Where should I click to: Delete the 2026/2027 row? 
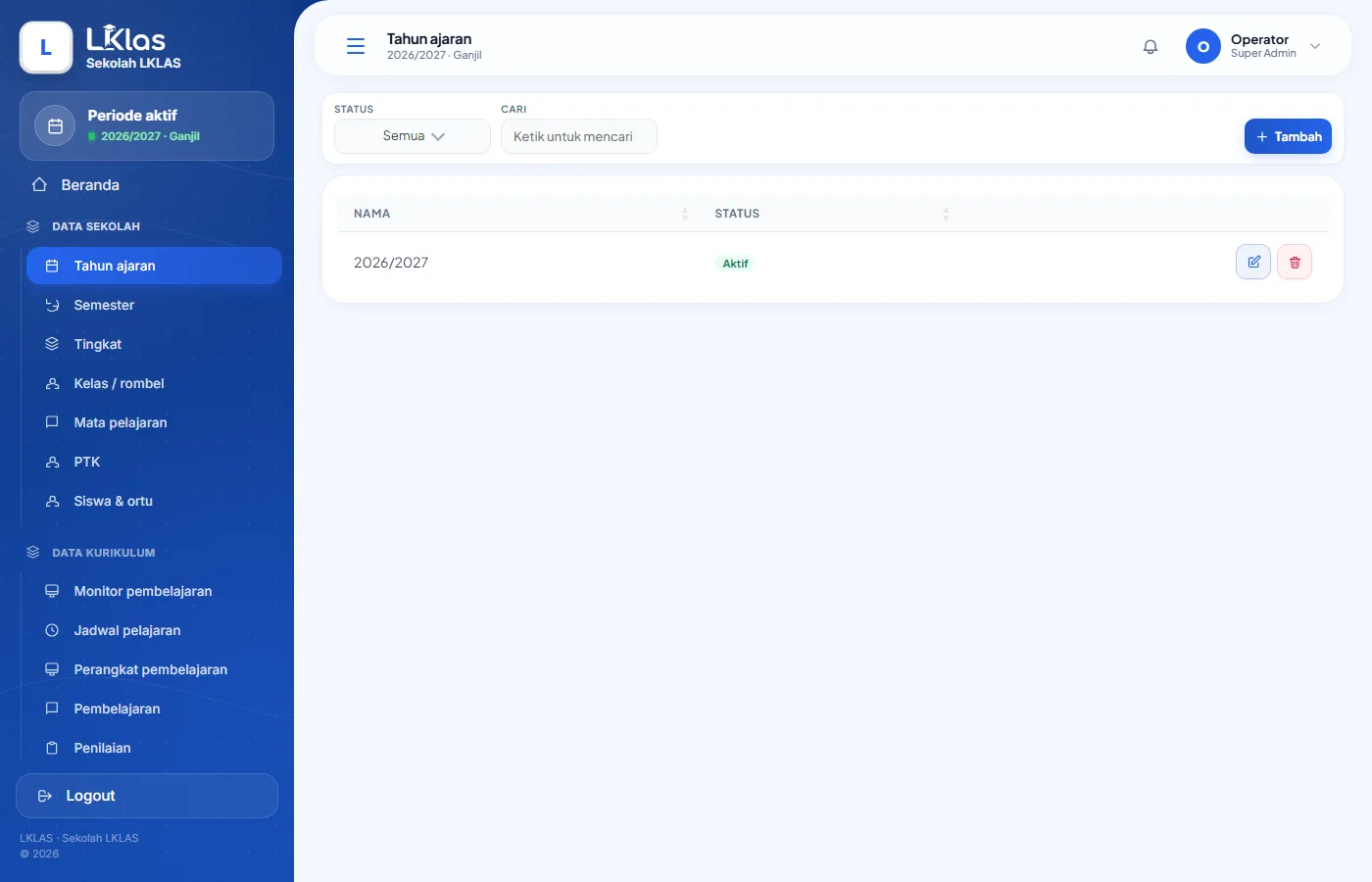(1295, 262)
